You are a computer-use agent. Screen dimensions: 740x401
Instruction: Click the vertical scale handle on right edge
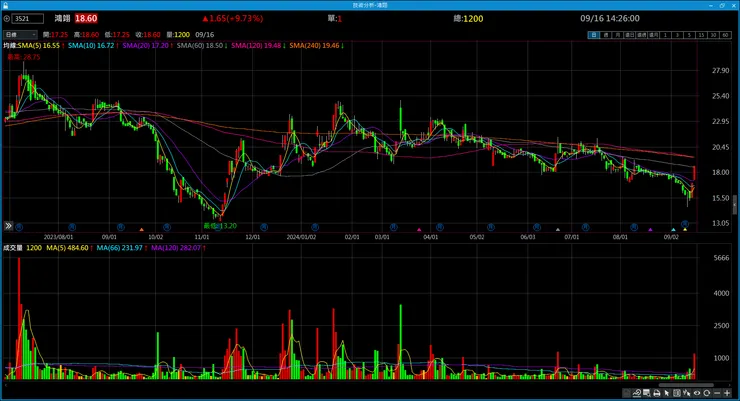pyautogui.click(x=734, y=205)
